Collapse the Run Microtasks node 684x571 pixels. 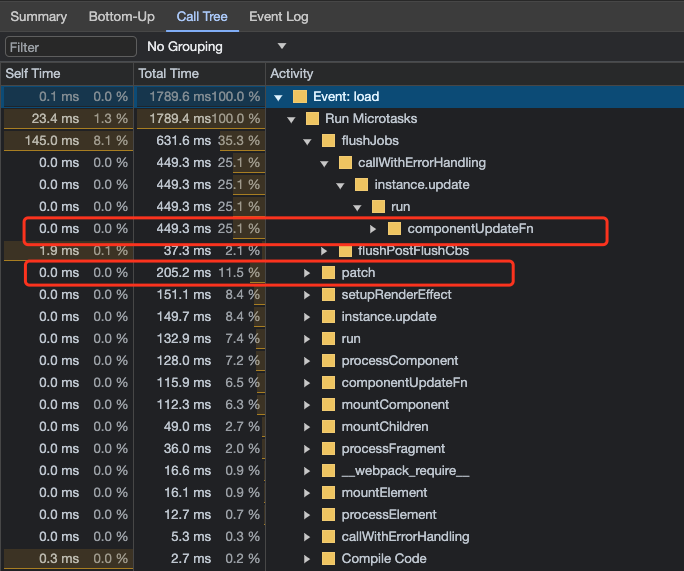pyautogui.click(x=291, y=119)
